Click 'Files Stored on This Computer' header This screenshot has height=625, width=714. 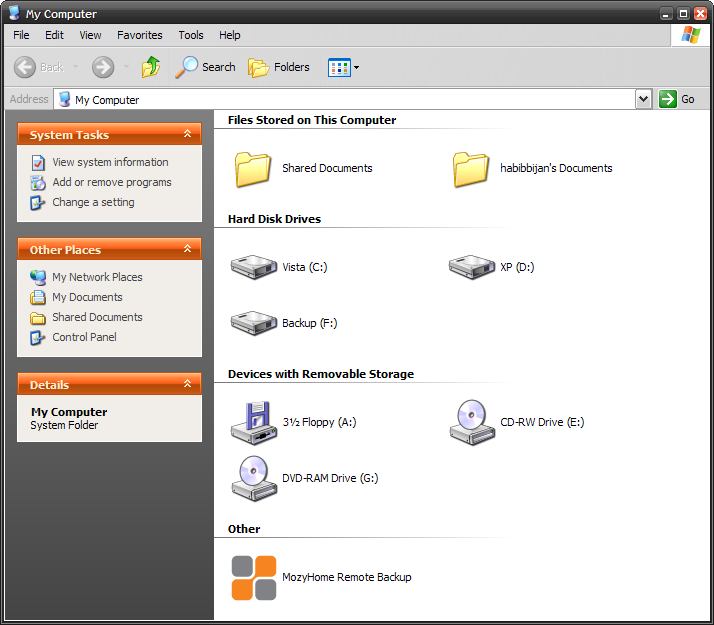click(312, 120)
